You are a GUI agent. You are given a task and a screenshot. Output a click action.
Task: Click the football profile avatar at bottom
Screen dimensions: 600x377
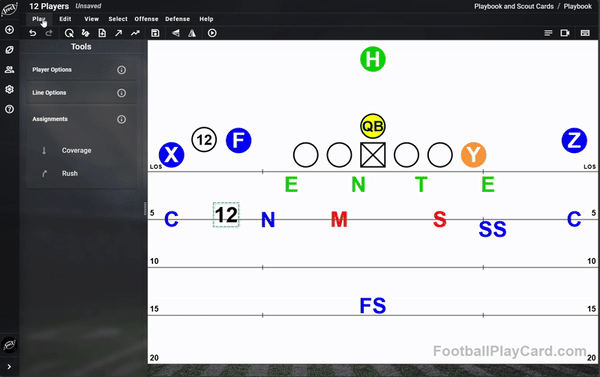(x=10, y=344)
